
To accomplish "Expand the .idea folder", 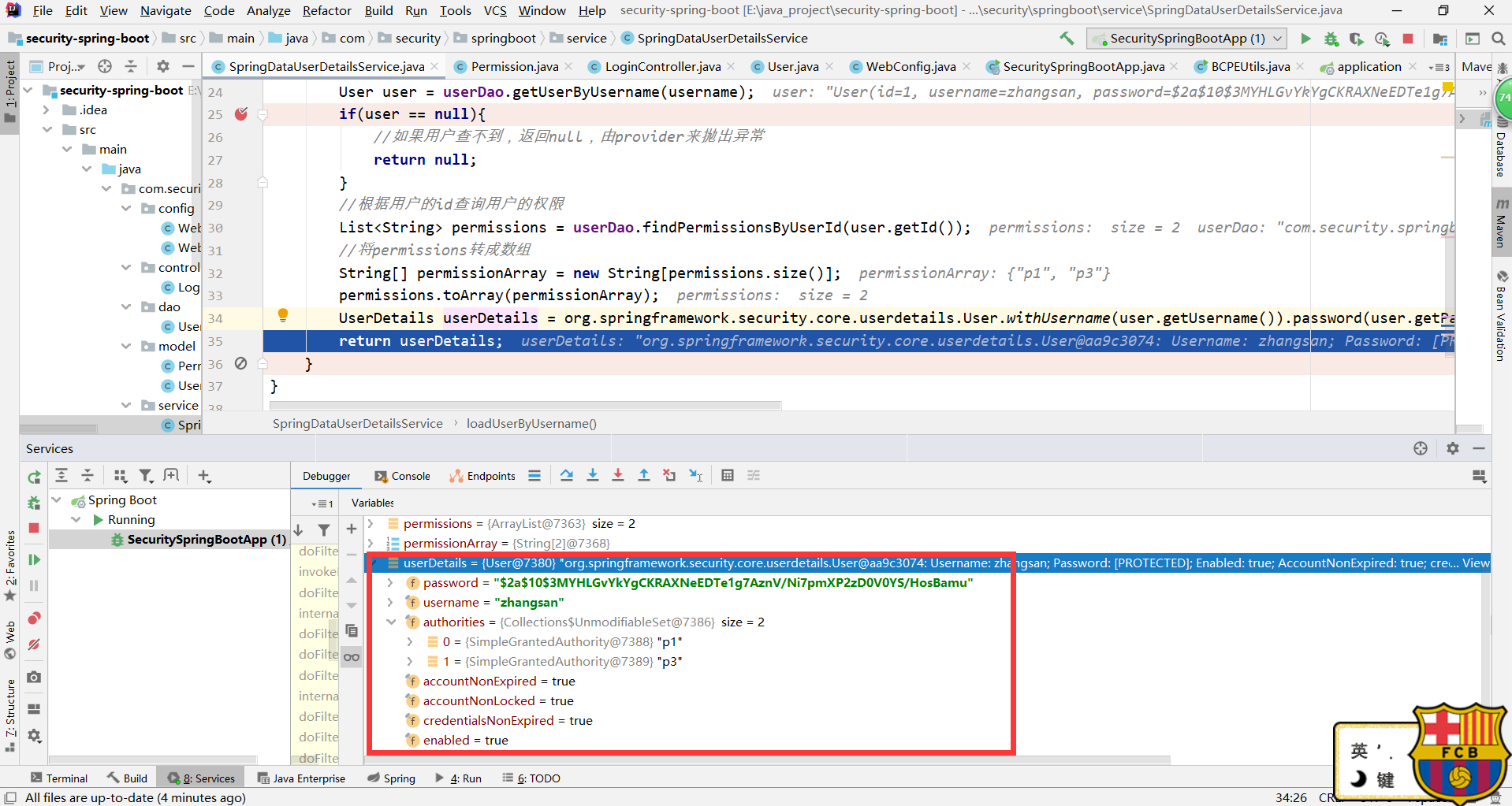I will click(46, 110).
